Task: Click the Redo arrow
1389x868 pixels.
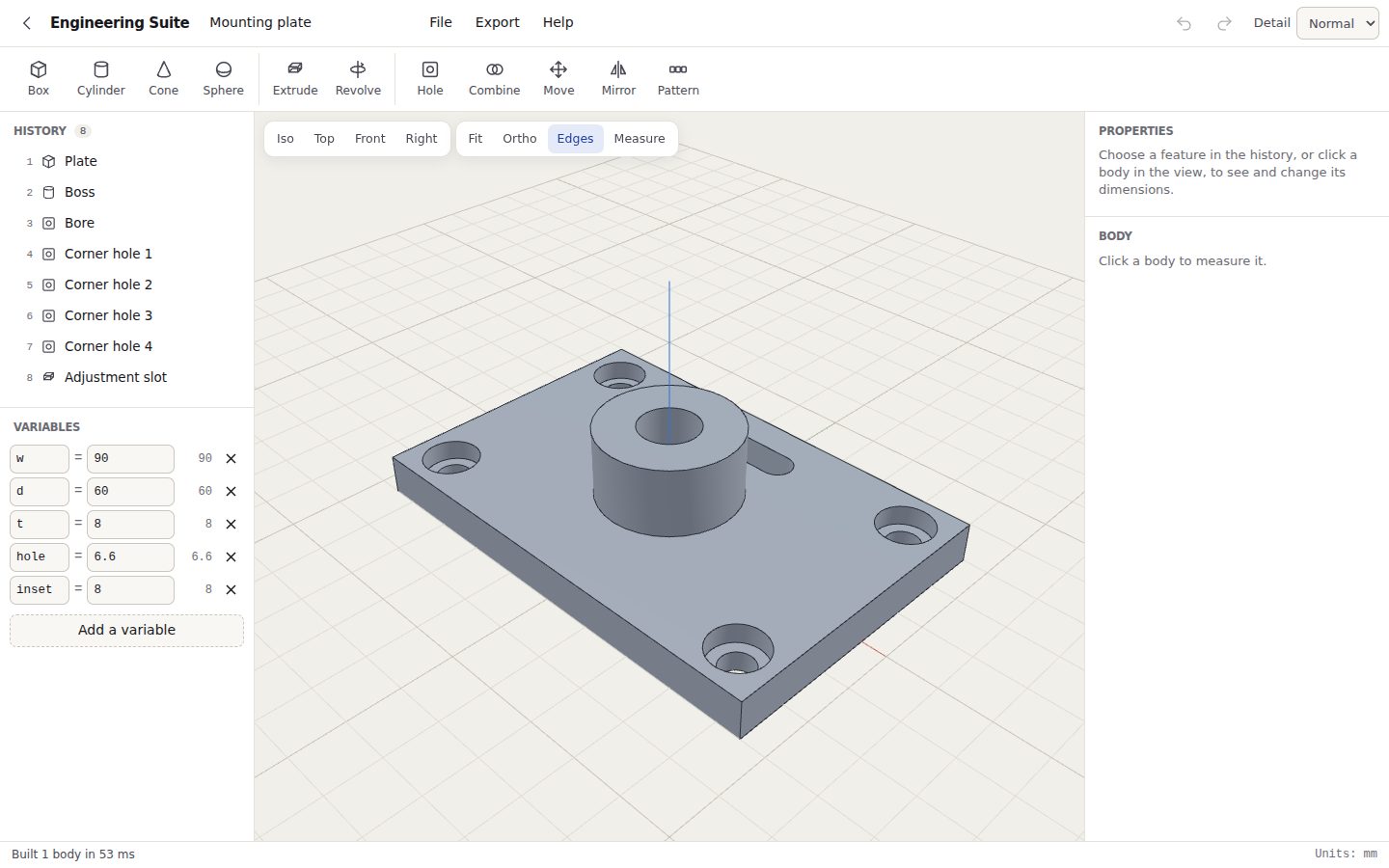Action: coord(1224,23)
